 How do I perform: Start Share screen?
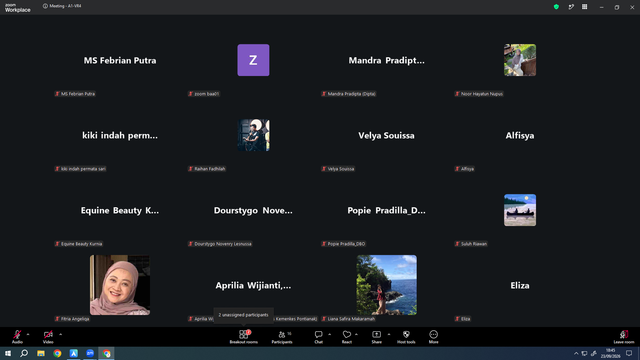tap(376, 337)
